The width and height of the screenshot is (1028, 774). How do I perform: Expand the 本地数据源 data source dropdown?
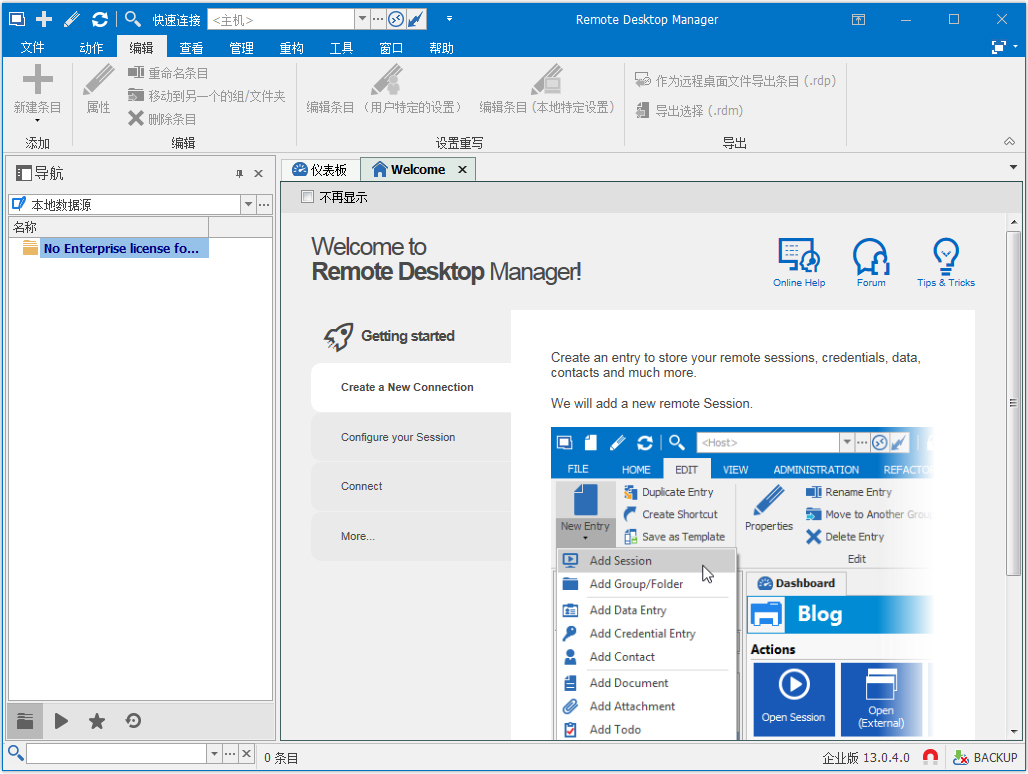pos(248,205)
